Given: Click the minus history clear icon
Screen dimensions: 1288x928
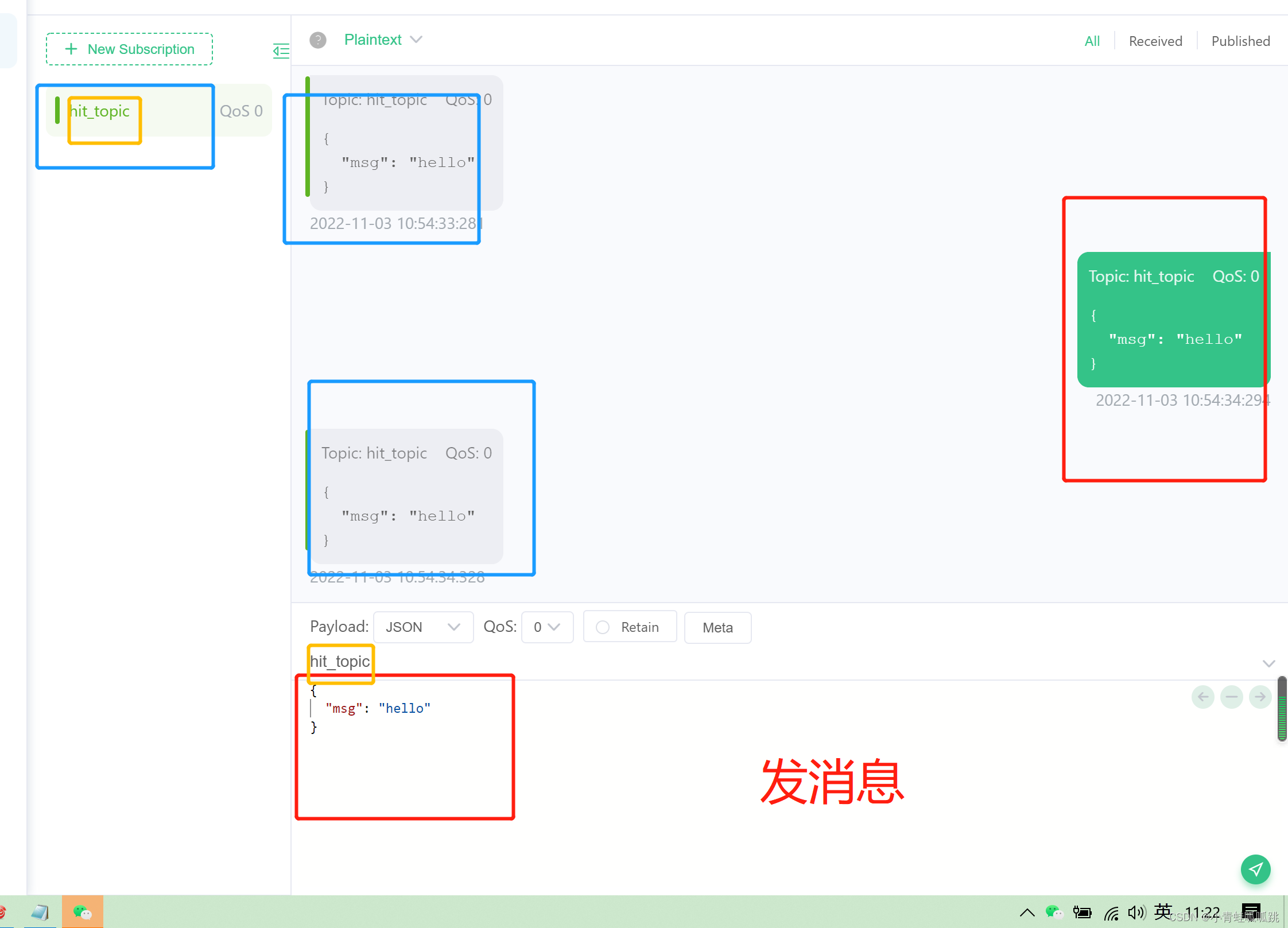Looking at the screenshot, I should [x=1231, y=697].
